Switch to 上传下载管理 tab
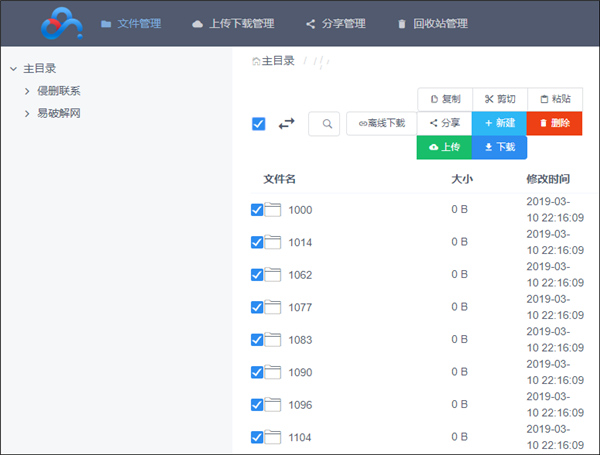Viewport: 600px width, 455px height. (x=233, y=23)
